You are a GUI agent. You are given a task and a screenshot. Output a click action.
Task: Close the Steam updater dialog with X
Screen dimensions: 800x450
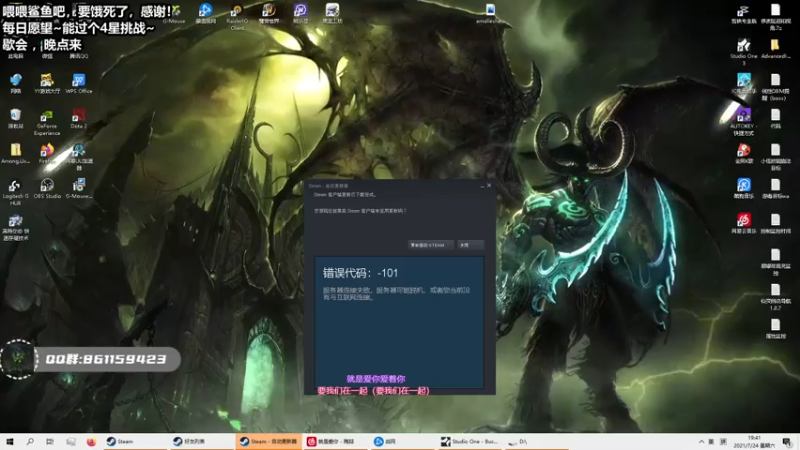489,185
